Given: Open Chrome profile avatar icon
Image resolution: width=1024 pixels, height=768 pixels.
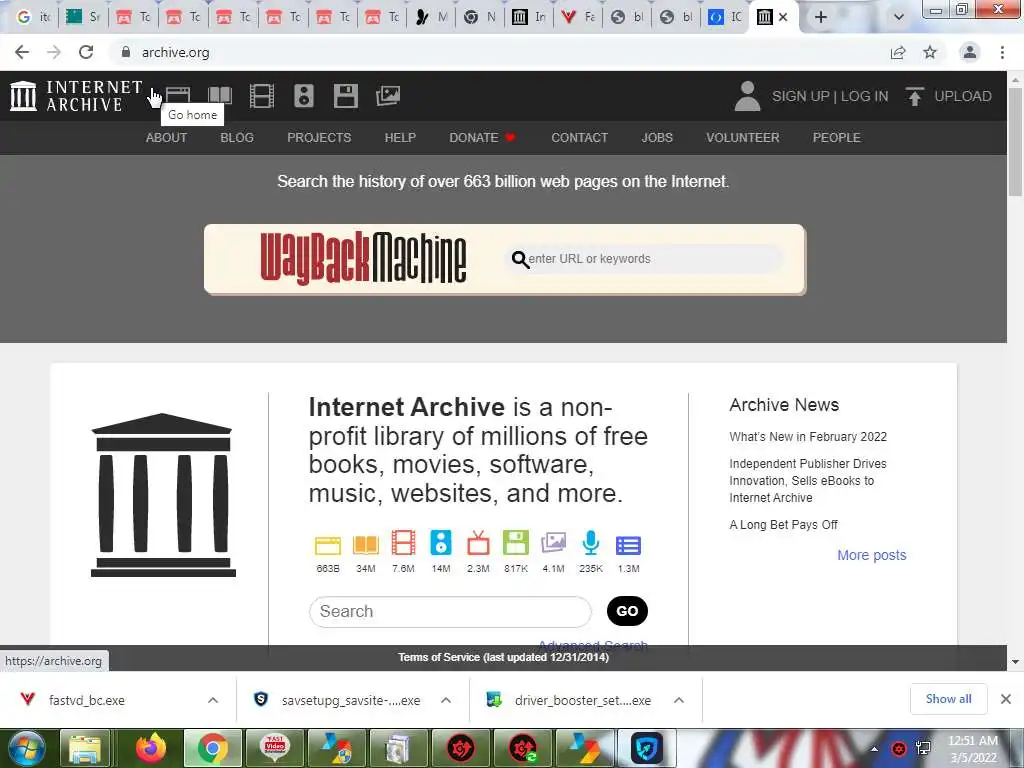Looking at the screenshot, I should pos(970,52).
